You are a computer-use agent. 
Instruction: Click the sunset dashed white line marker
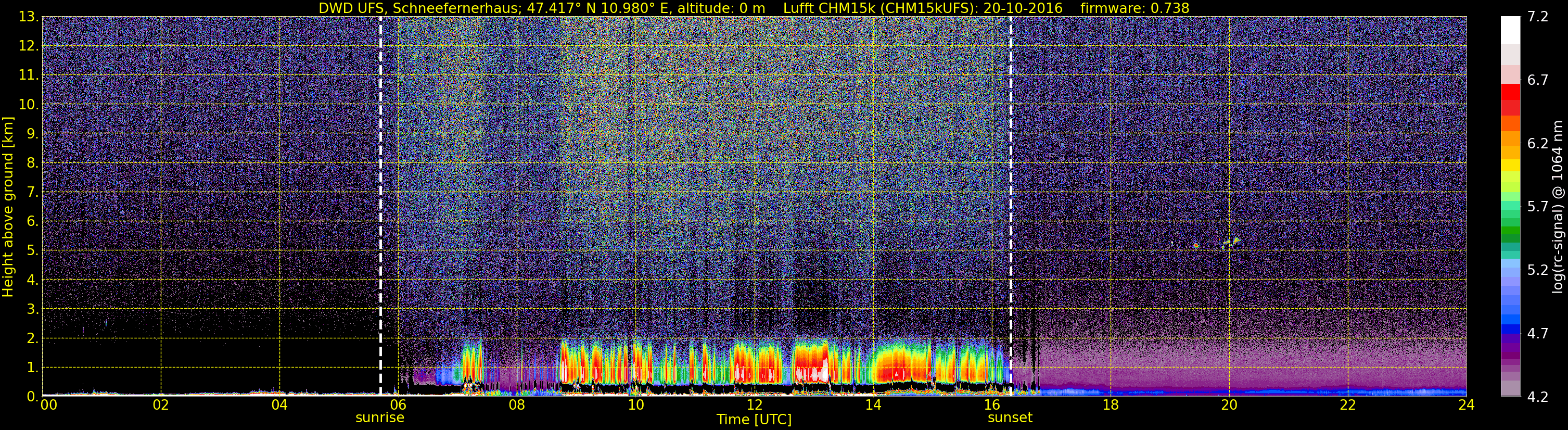[1011, 206]
